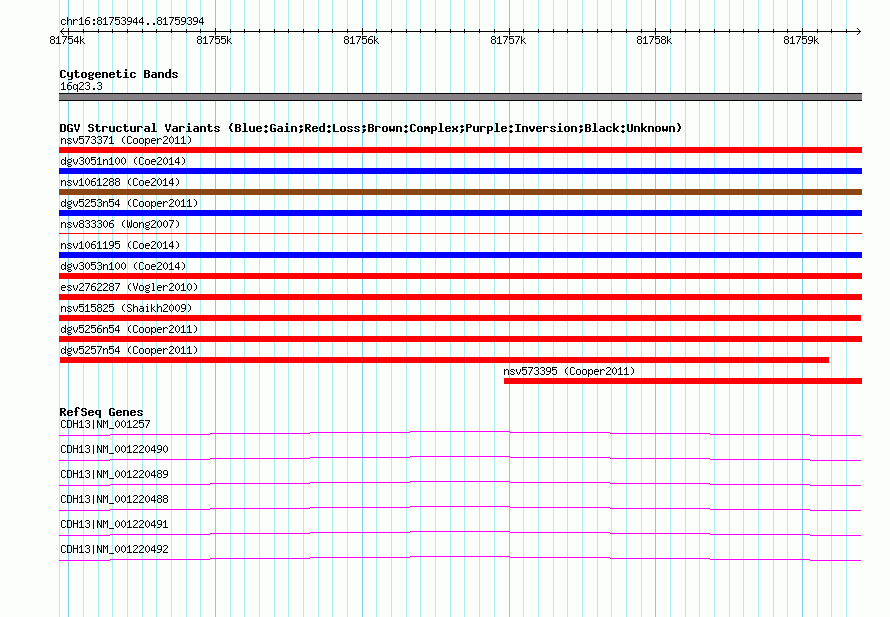Click the 81758k ruler position
Screen dimensions: 890x617
pos(654,40)
